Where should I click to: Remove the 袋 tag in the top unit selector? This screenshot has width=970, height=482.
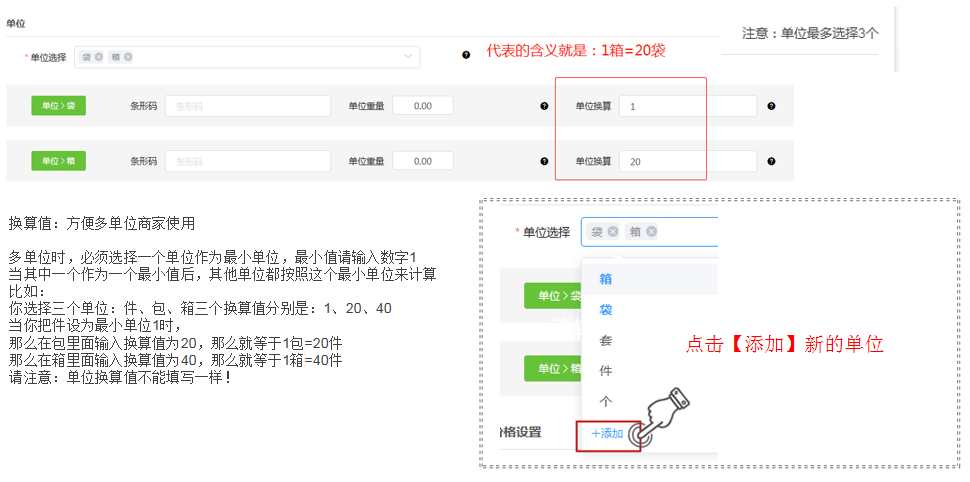99,56
